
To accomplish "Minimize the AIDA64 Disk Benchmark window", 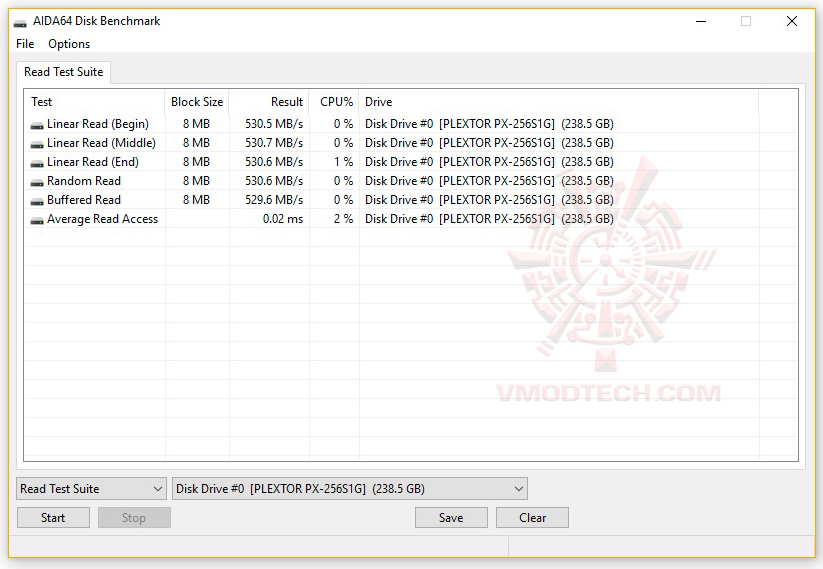I will [x=701, y=22].
